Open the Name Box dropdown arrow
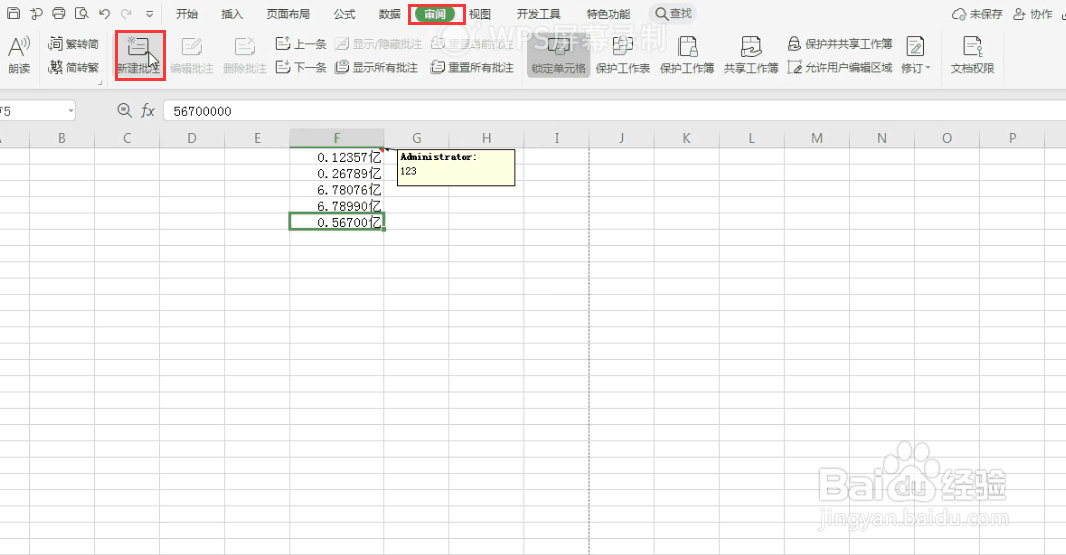The image size is (1066, 555). [70, 111]
